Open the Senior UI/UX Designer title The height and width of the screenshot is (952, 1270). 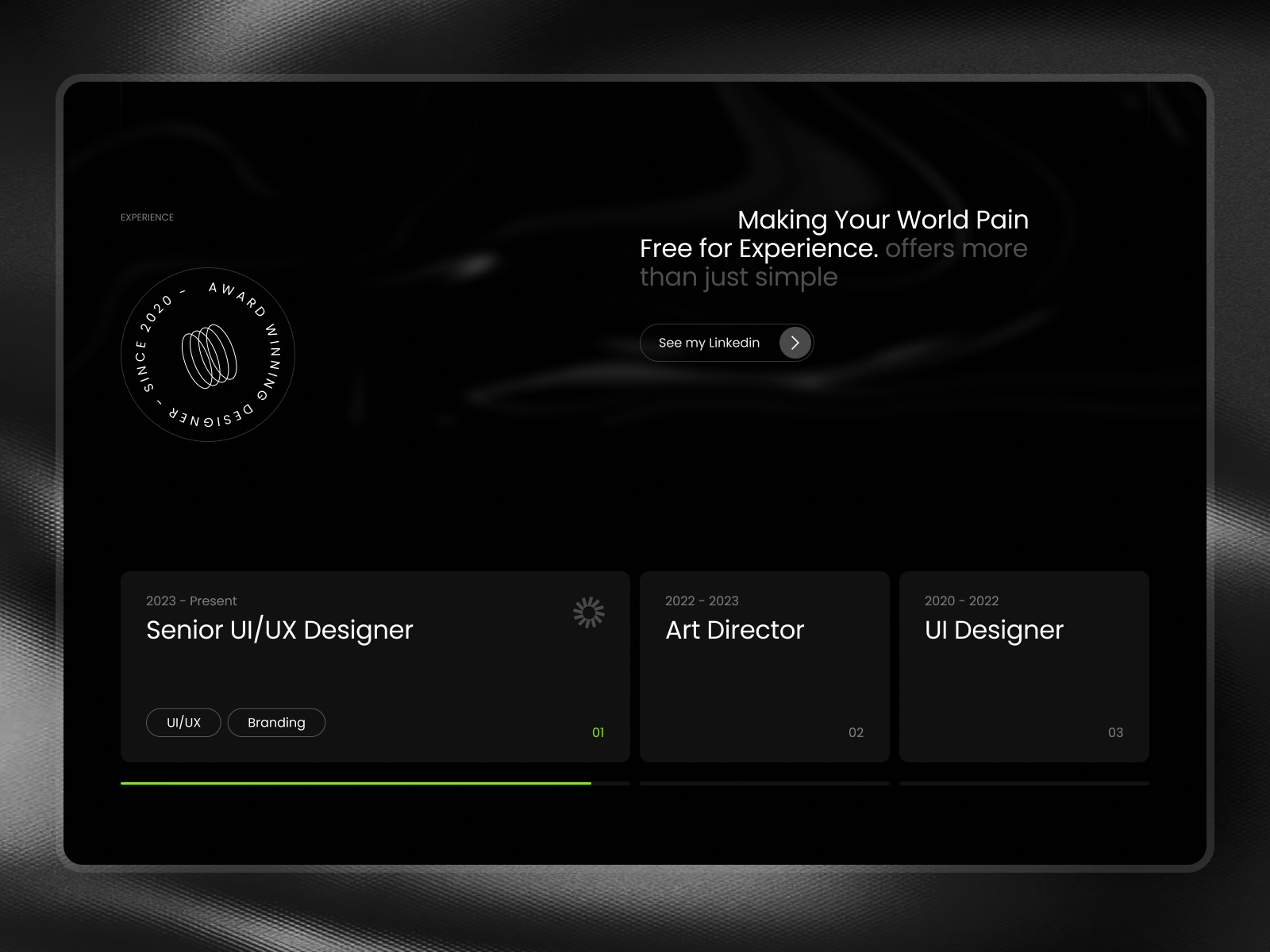click(279, 630)
